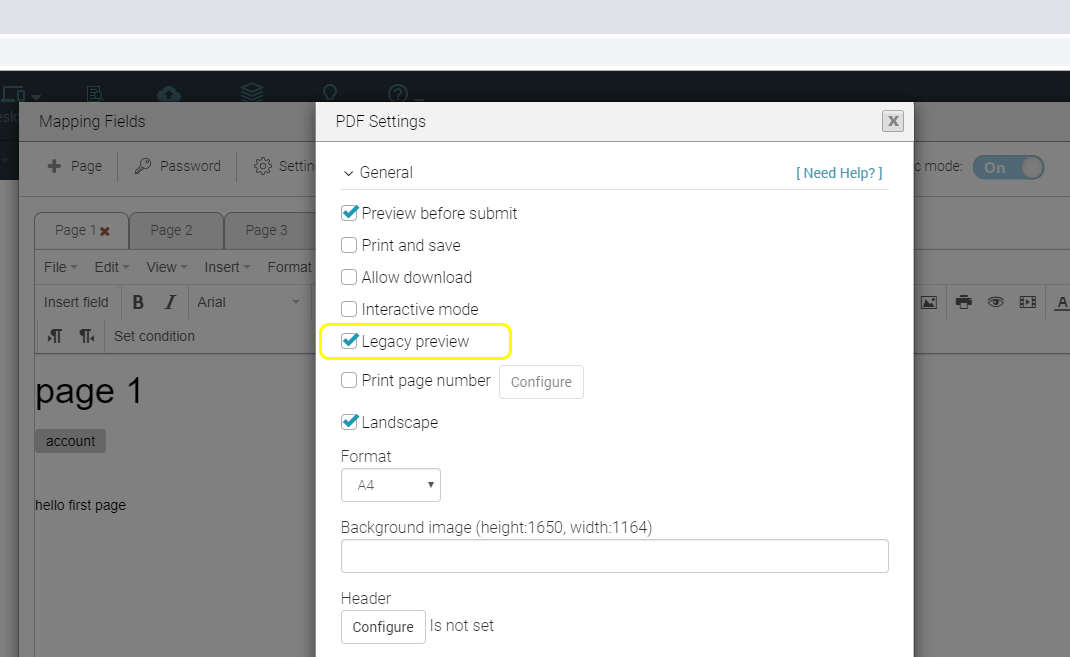The height and width of the screenshot is (657, 1070).
Task: Uncheck the Legacy preview option
Action: pyautogui.click(x=350, y=341)
